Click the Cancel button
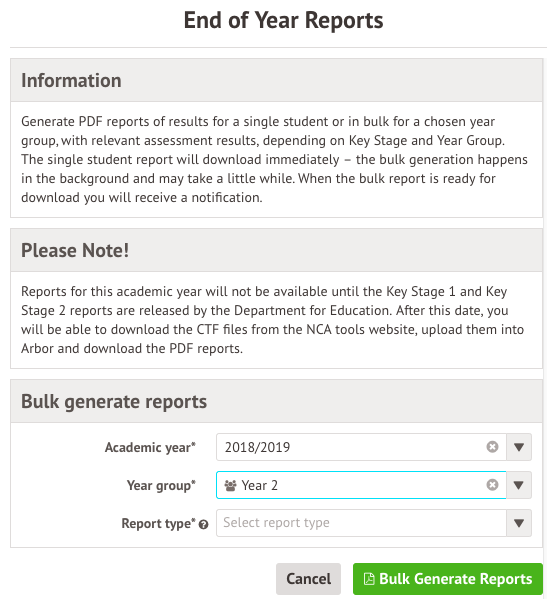This screenshot has height=599, width=547. [x=308, y=579]
